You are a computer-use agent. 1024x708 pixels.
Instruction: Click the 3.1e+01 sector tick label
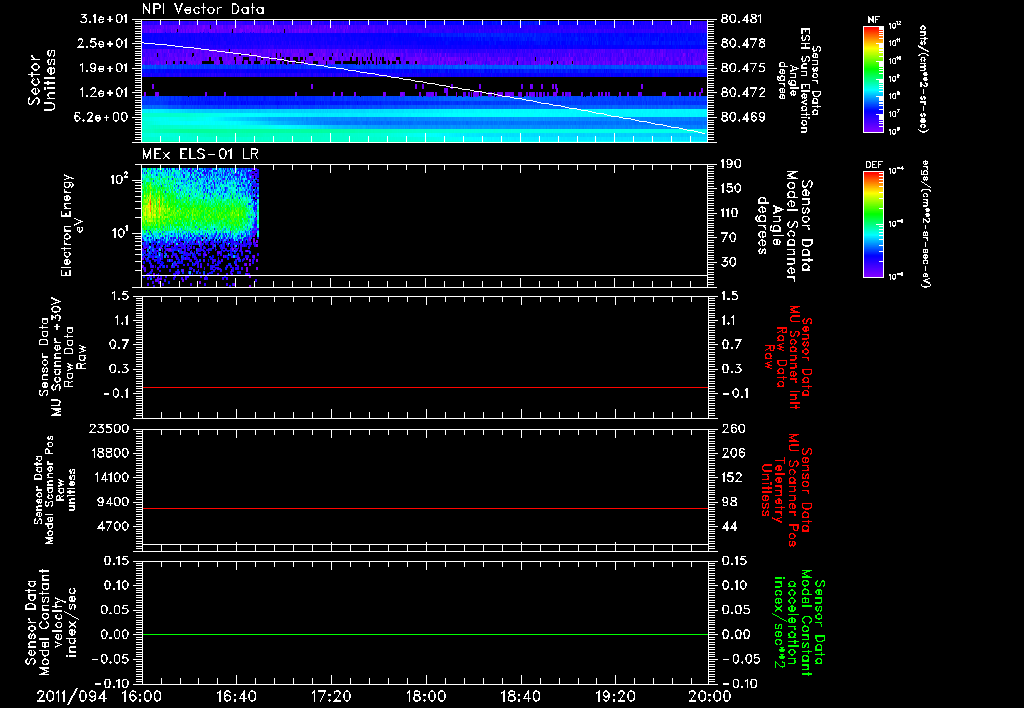click(102, 19)
